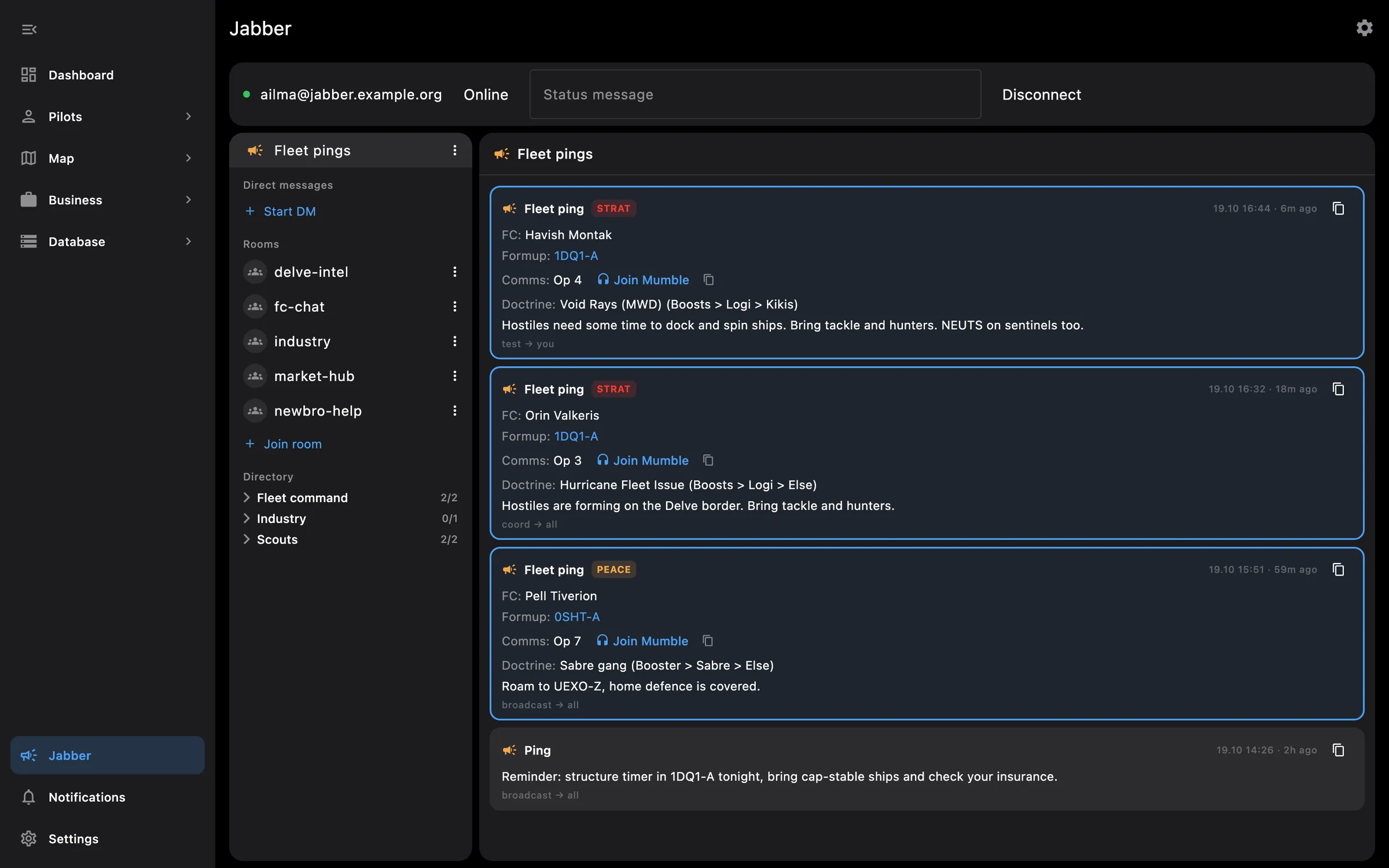Copy the structure timer reminder ping

click(1338, 750)
